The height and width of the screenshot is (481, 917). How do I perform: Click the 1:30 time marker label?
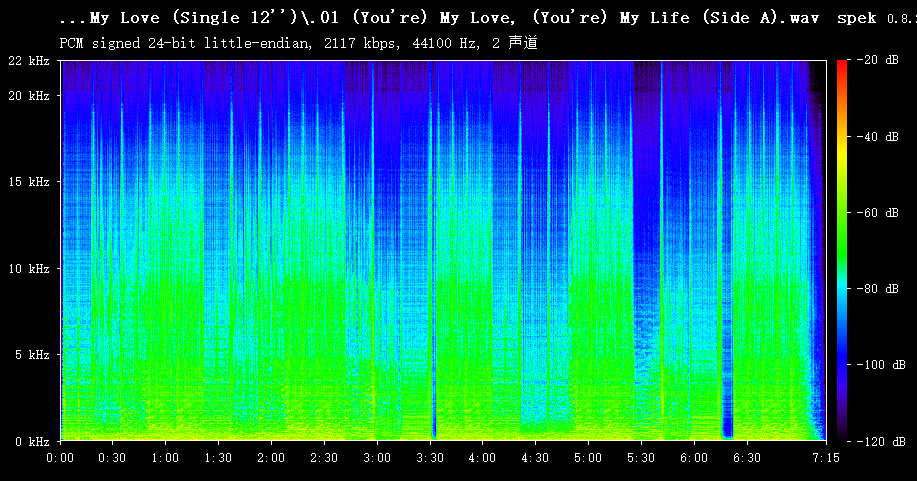coord(218,458)
